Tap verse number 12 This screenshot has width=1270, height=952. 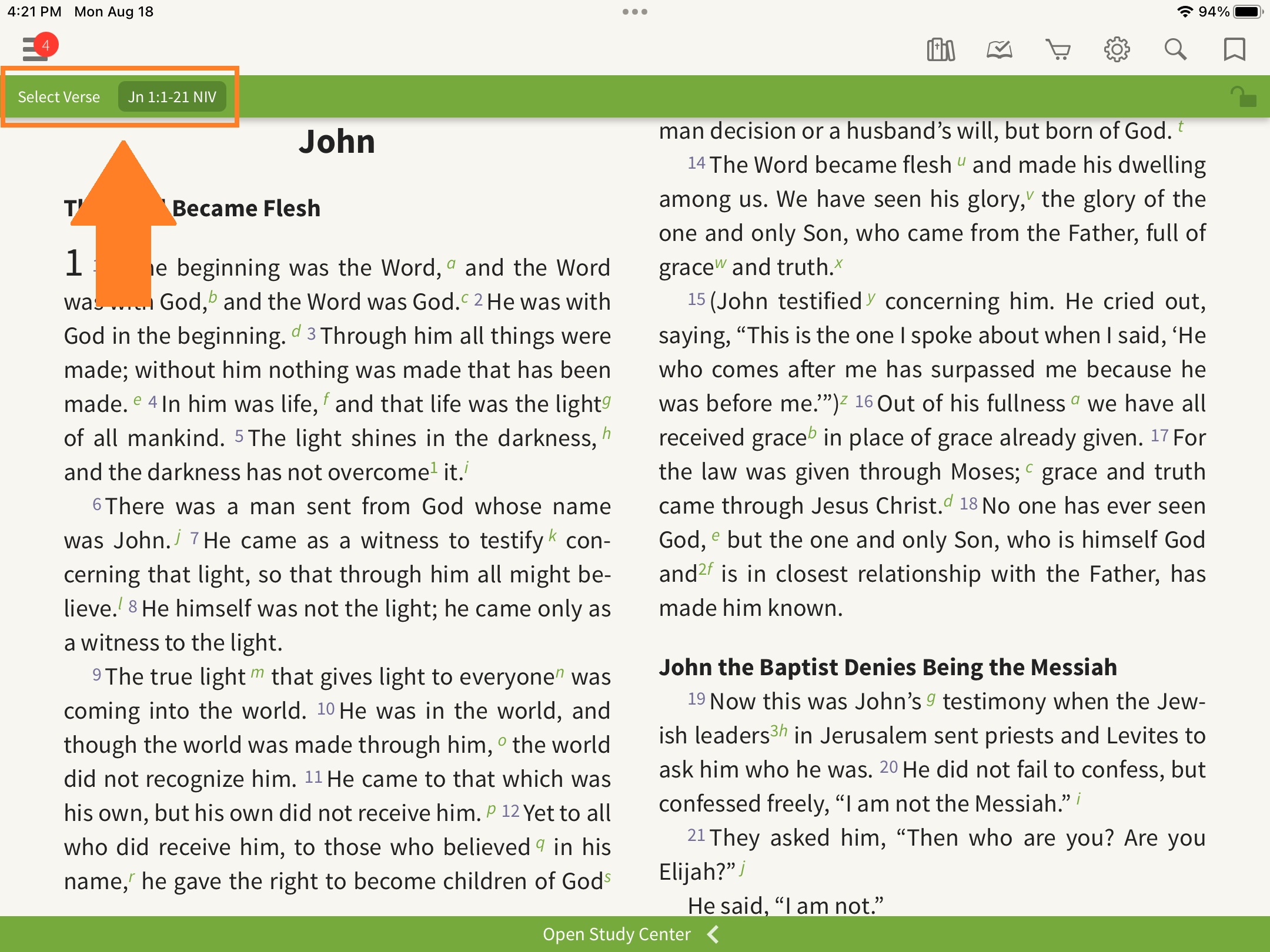click(510, 811)
